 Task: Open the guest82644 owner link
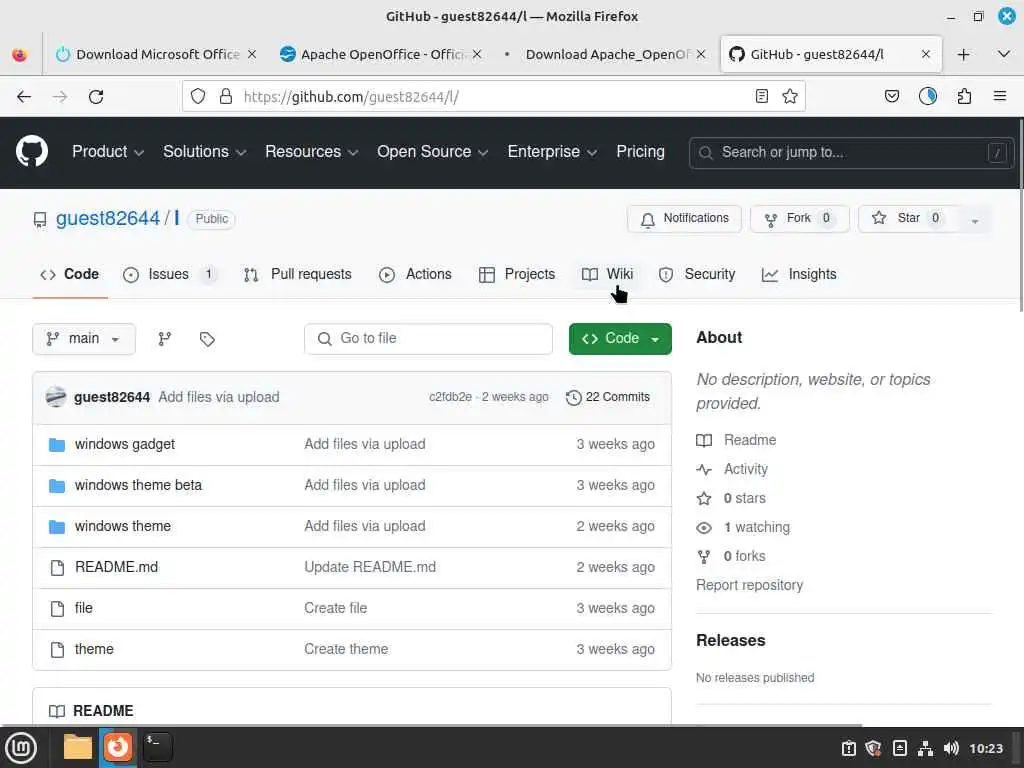[108, 218]
